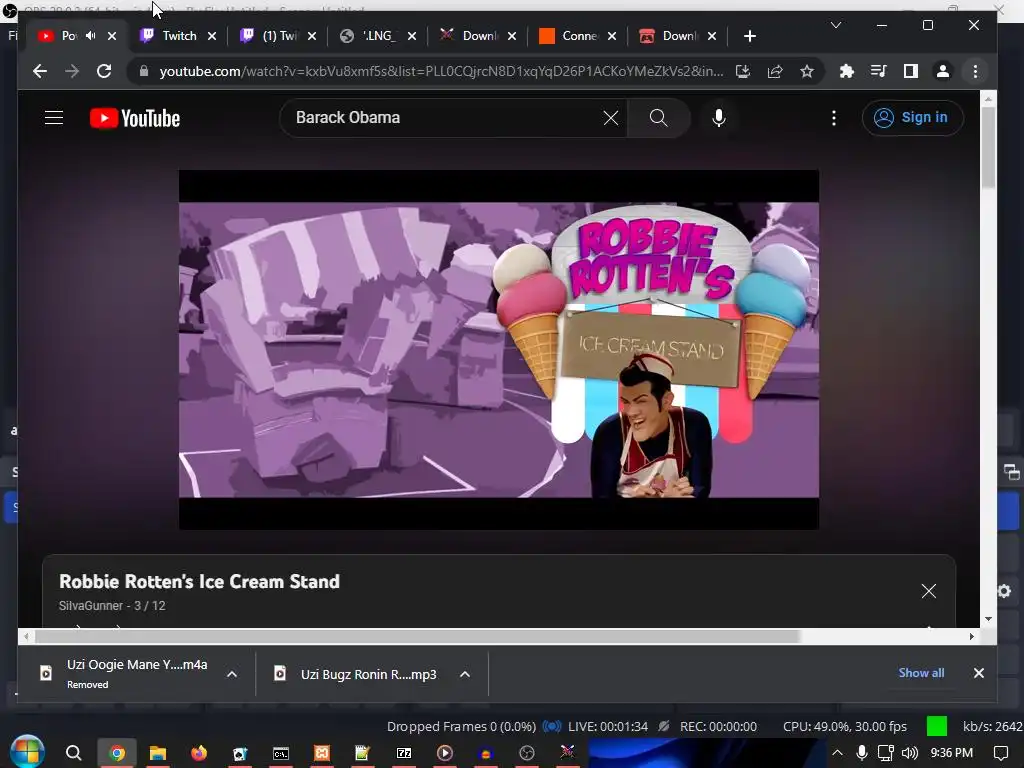
Task: Click the vertical page scrollbar thumb
Action: pyautogui.click(x=988, y=147)
